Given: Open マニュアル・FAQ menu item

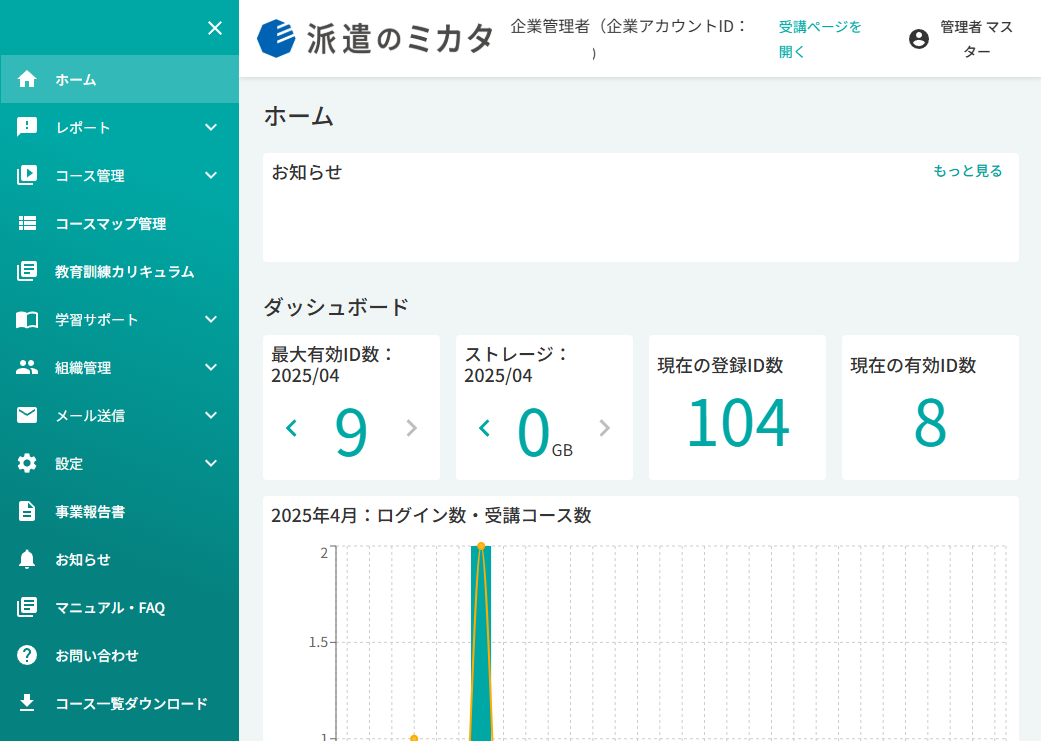Looking at the screenshot, I should (x=120, y=607).
